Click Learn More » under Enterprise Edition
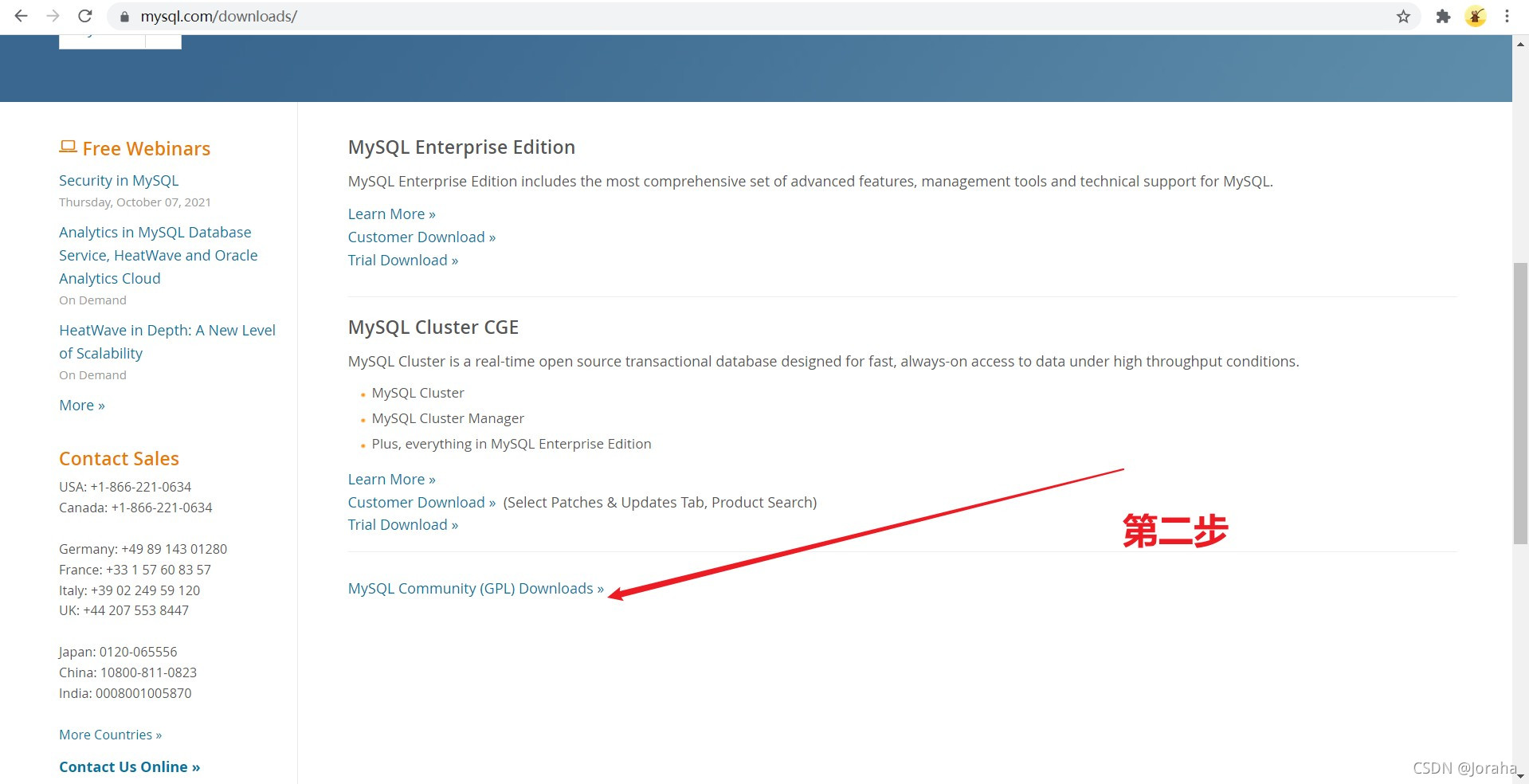Screen dimensions: 1529x784 pyautogui.click(x=391, y=214)
